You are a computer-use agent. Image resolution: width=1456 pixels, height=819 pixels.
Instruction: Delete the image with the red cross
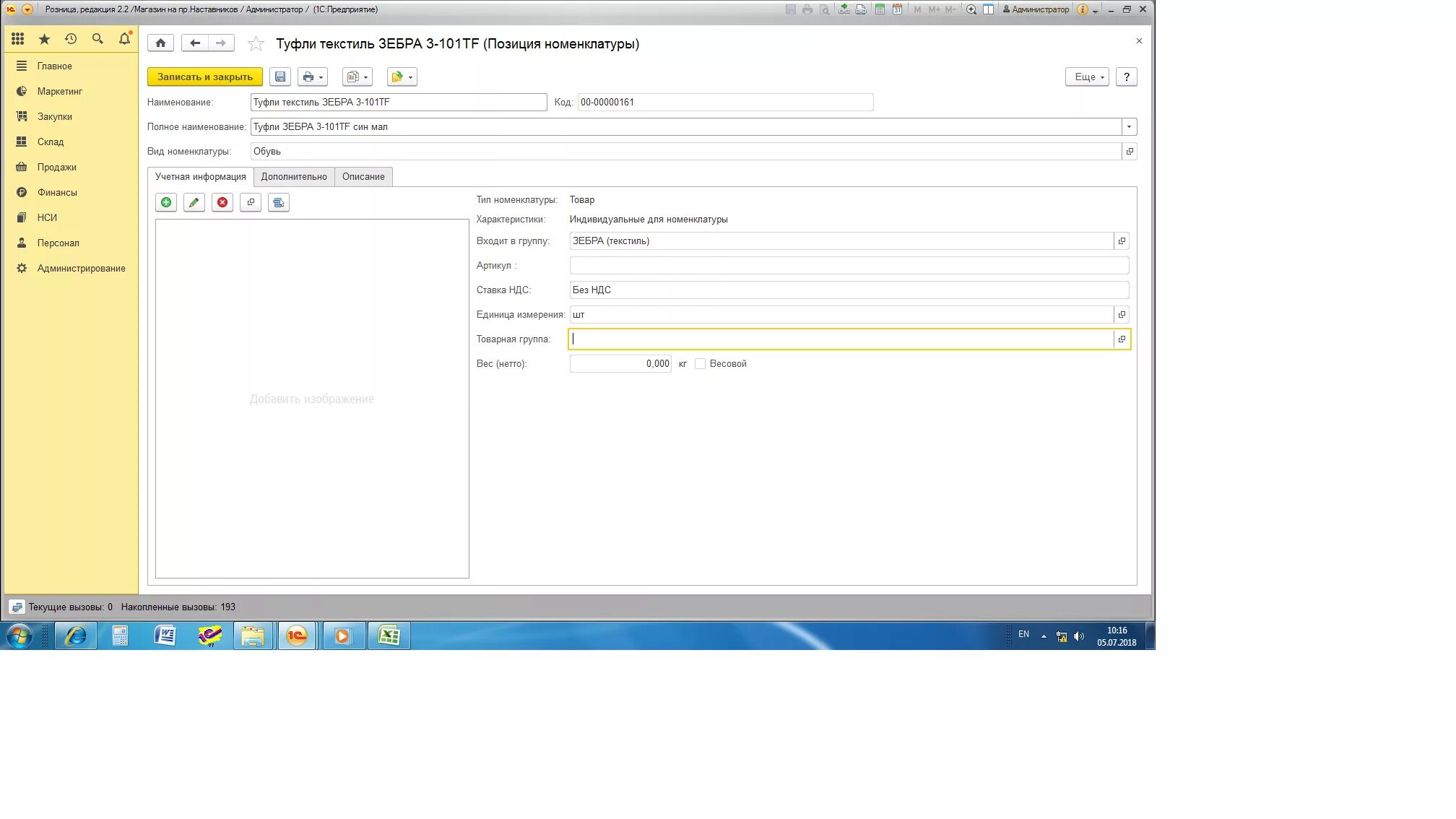[x=222, y=202]
